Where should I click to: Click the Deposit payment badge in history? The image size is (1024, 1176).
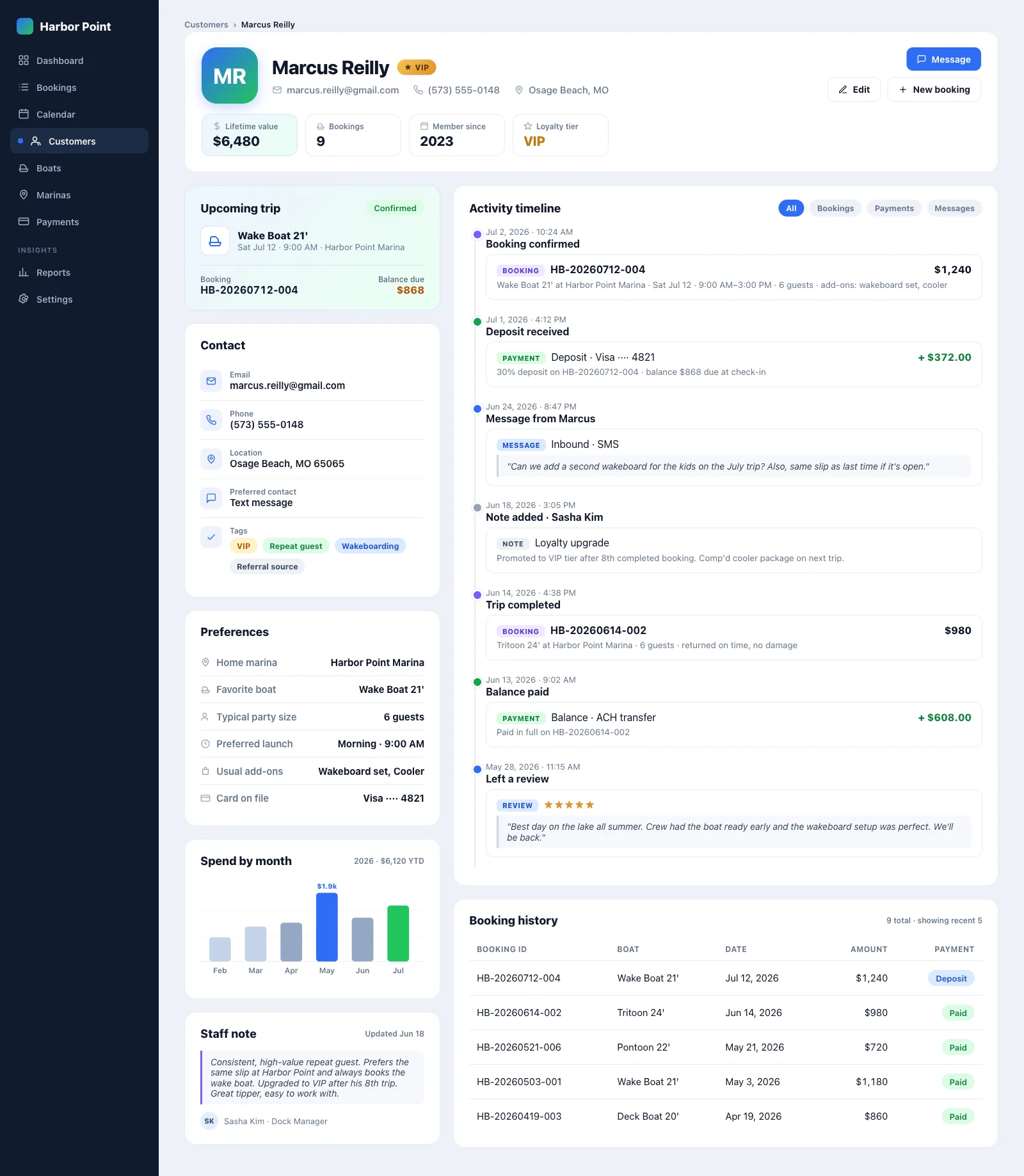(x=951, y=978)
